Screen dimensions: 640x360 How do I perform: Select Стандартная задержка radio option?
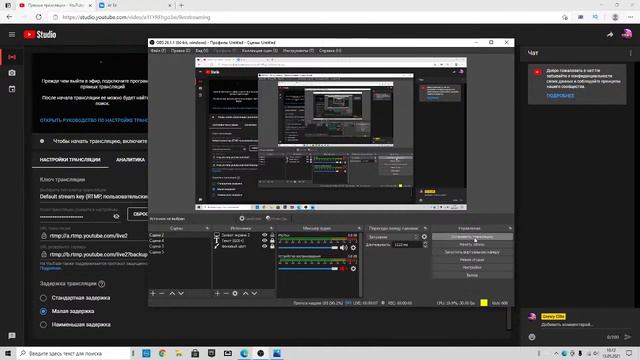tap(43, 298)
